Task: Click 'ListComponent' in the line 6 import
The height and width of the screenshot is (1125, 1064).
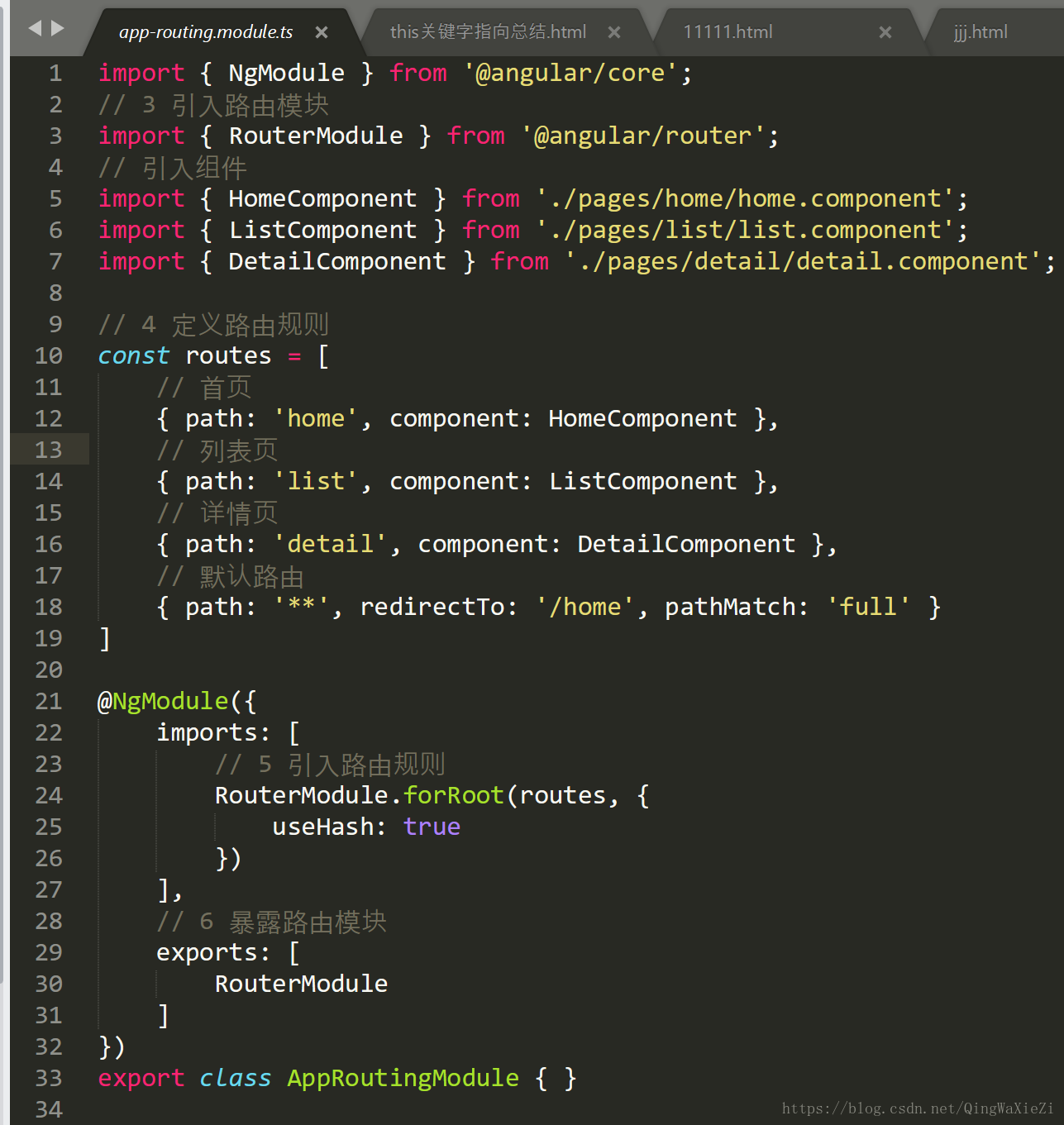Action: (x=322, y=230)
